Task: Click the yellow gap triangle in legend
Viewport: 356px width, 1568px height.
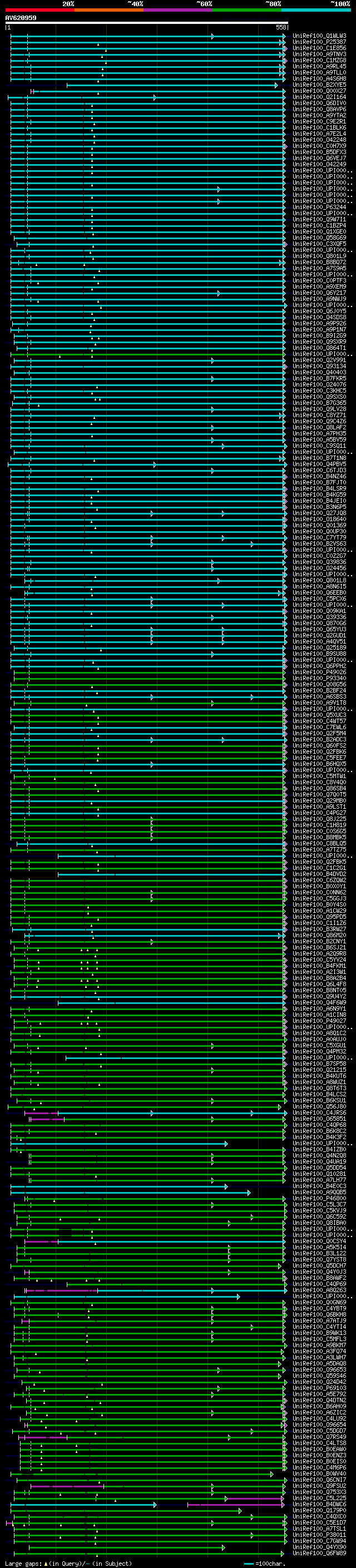Action: (x=46, y=1564)
